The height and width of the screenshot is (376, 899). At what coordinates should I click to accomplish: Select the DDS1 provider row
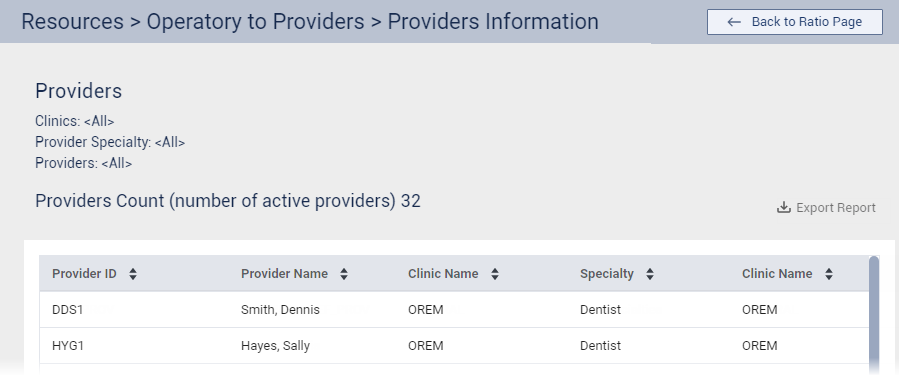454,310
